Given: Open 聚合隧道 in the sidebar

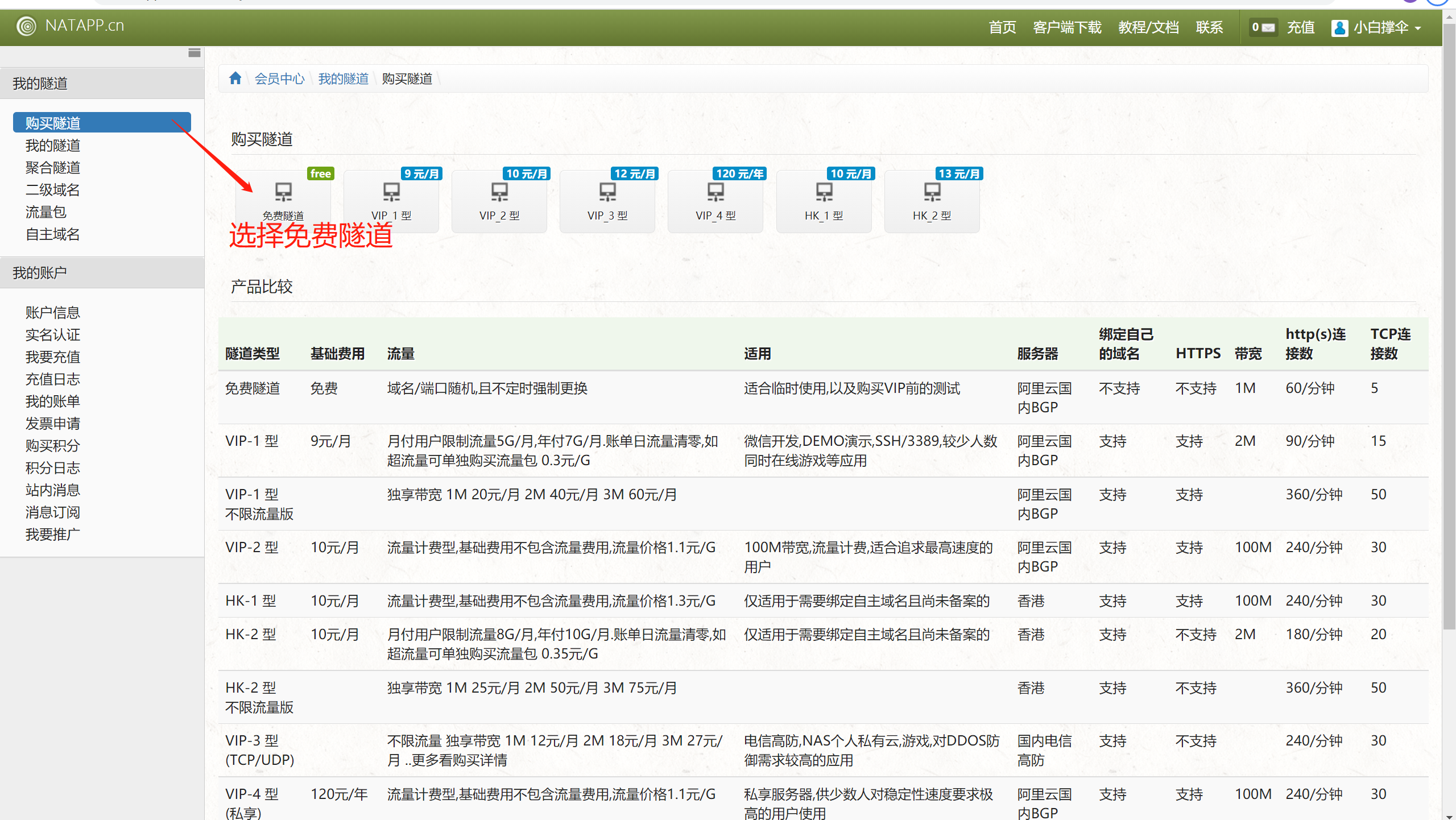Looking at the screenshot, I should [53, 168].
